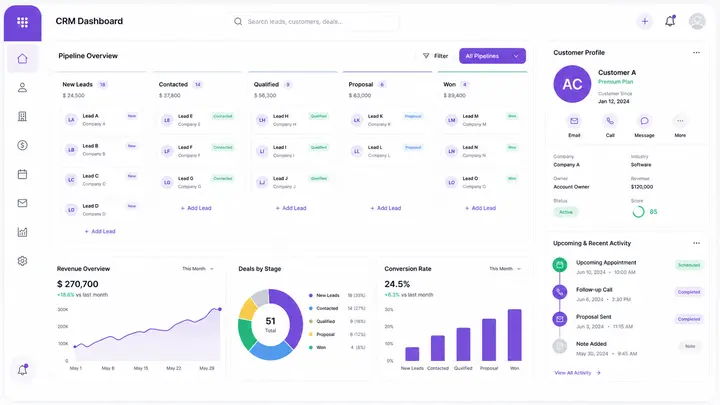
Task: Click the Follow-up Call phone icon
Action: pyautogui.click(x=559, y=292)
